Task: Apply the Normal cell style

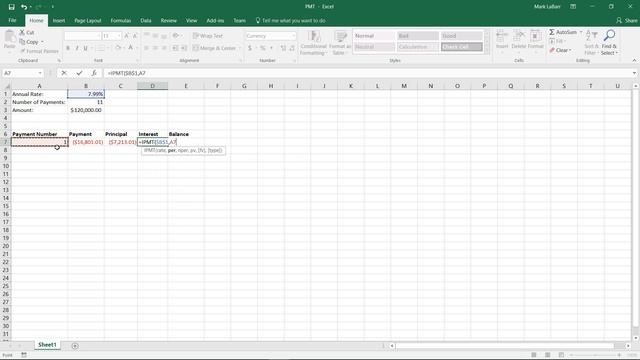Action: [x=373, y=36]
